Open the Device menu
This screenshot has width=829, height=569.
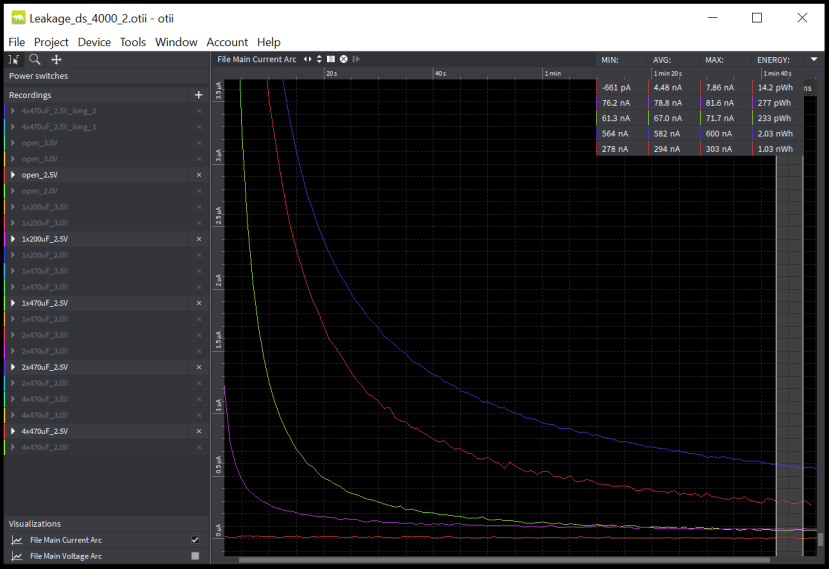[94, 42]
